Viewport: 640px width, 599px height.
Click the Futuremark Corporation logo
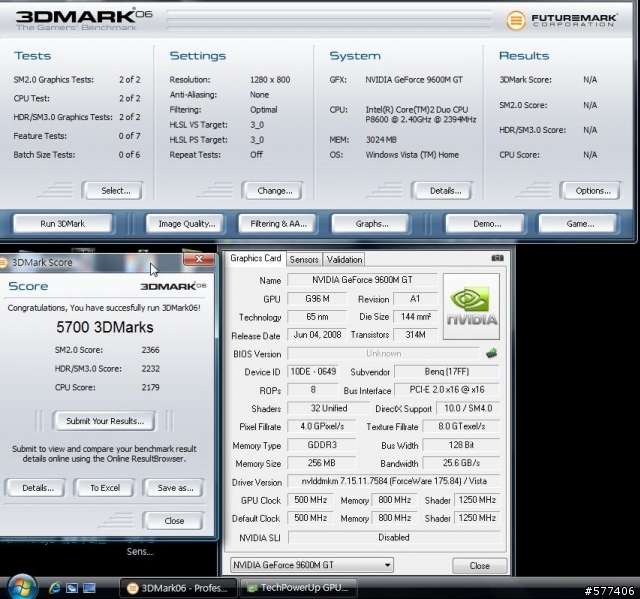(x=561, y=20)
